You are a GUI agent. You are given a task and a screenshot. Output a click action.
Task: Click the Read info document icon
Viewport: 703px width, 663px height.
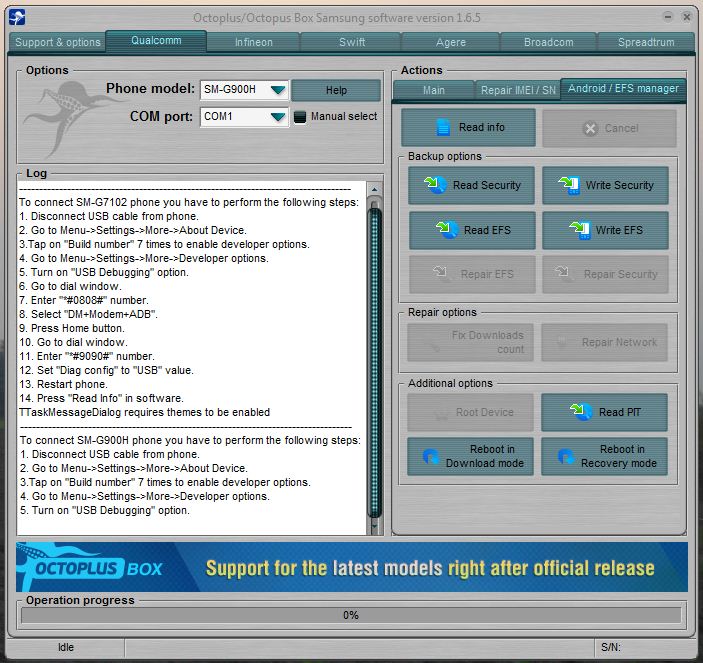[x=443, y=127]
